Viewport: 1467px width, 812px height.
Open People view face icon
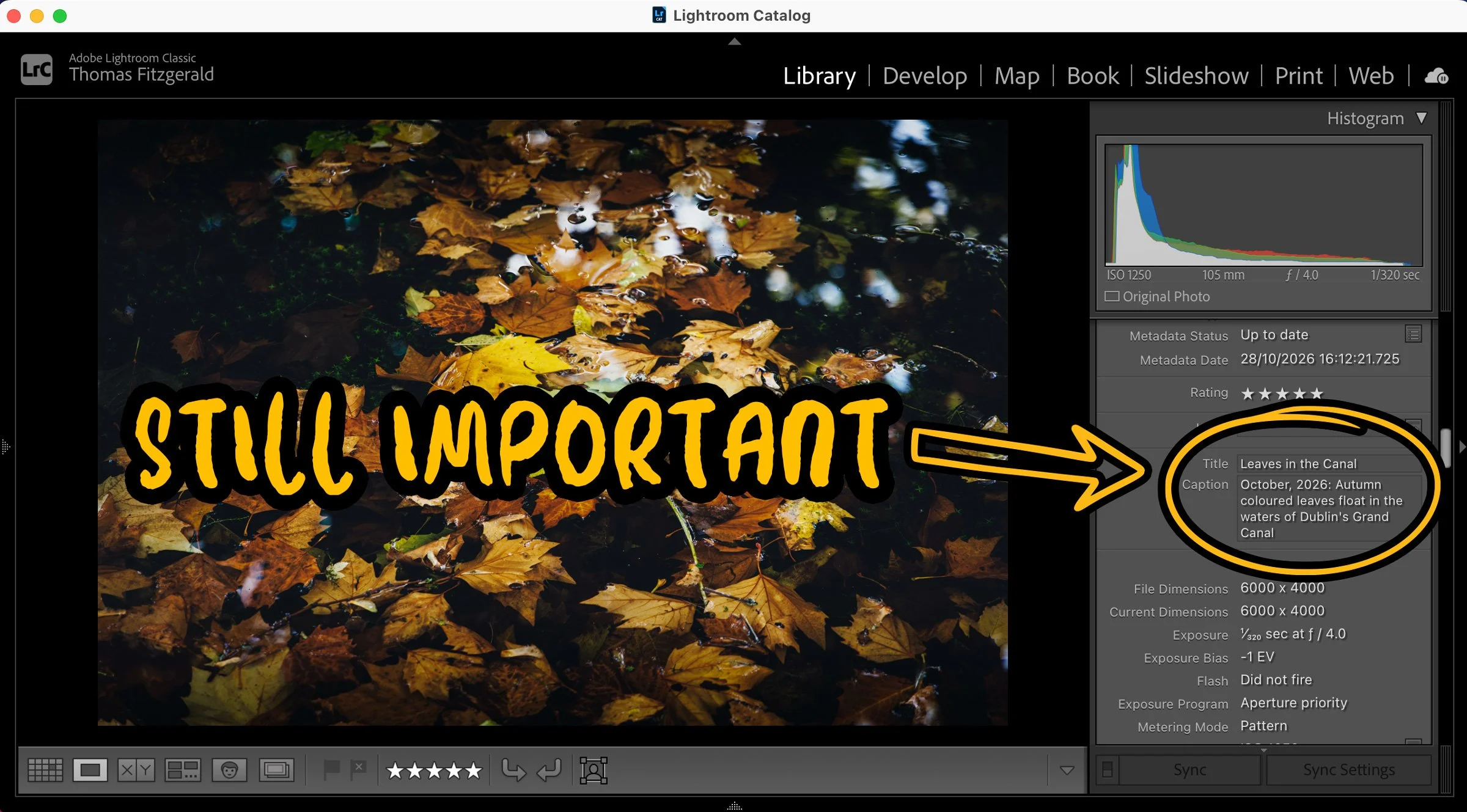click(229, 770)
